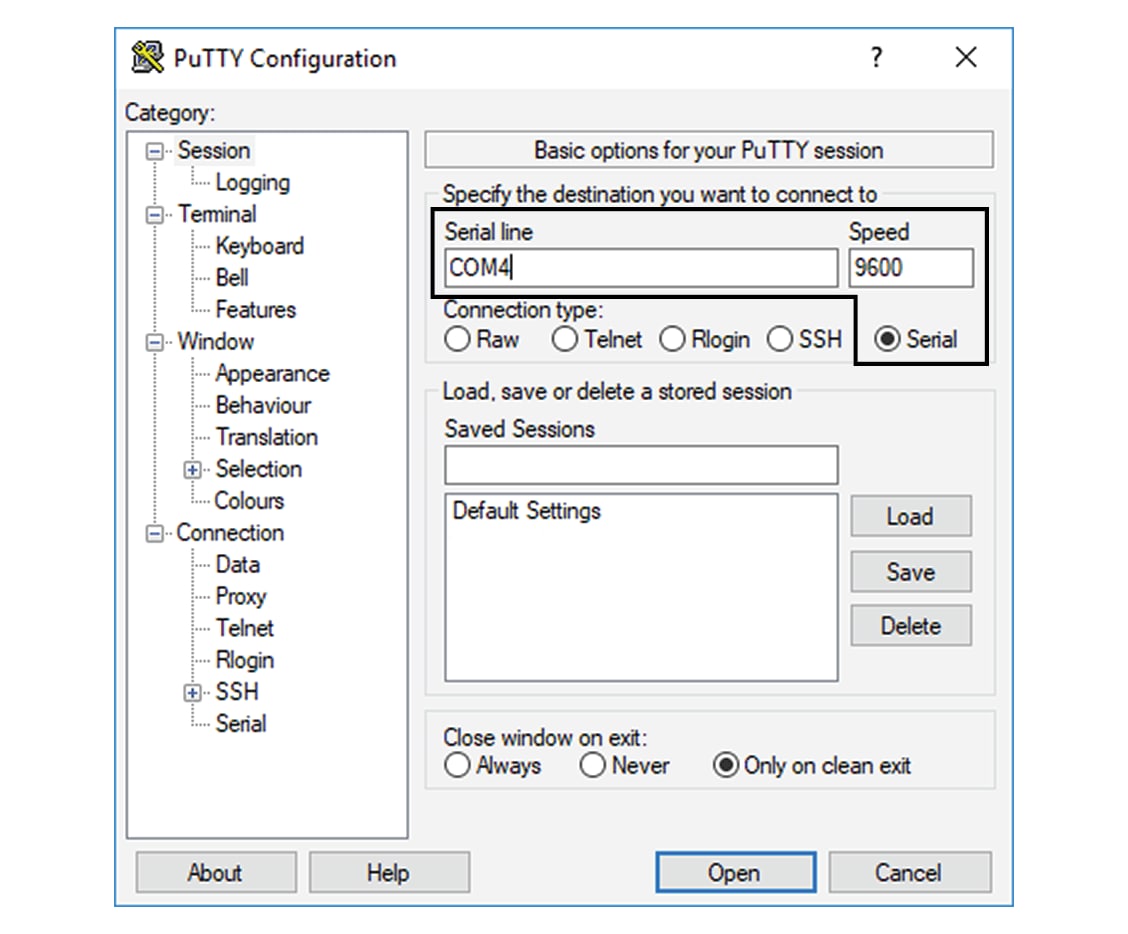
Task: Open the Rlogin category in tree
Action: pyautogui.click(x=245, y=660)
